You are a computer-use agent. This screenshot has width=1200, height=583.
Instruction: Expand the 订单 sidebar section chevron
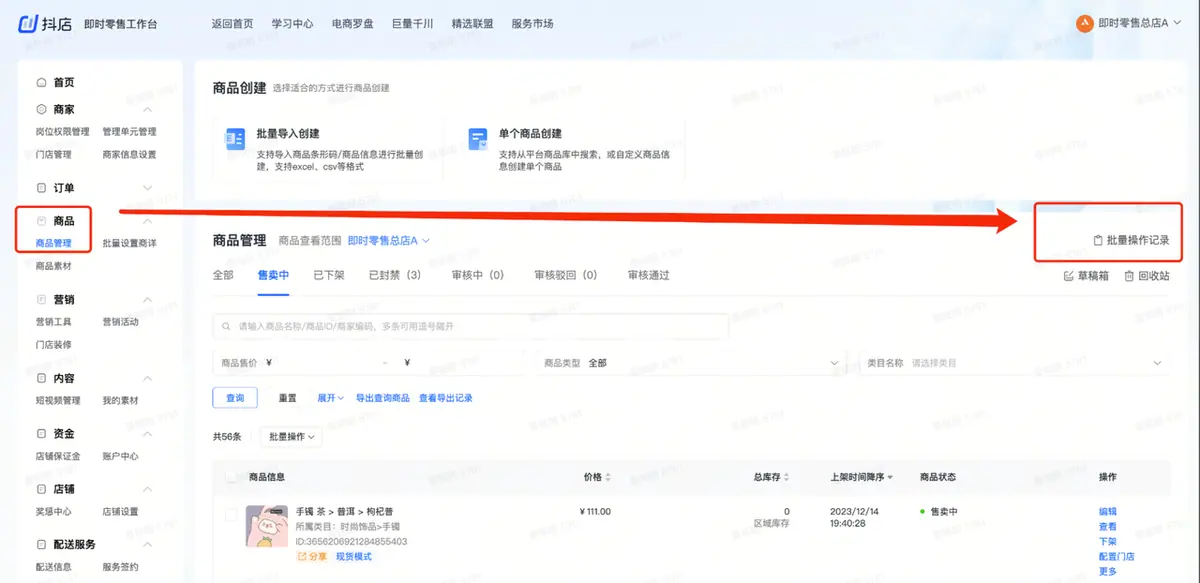point(148,188)
